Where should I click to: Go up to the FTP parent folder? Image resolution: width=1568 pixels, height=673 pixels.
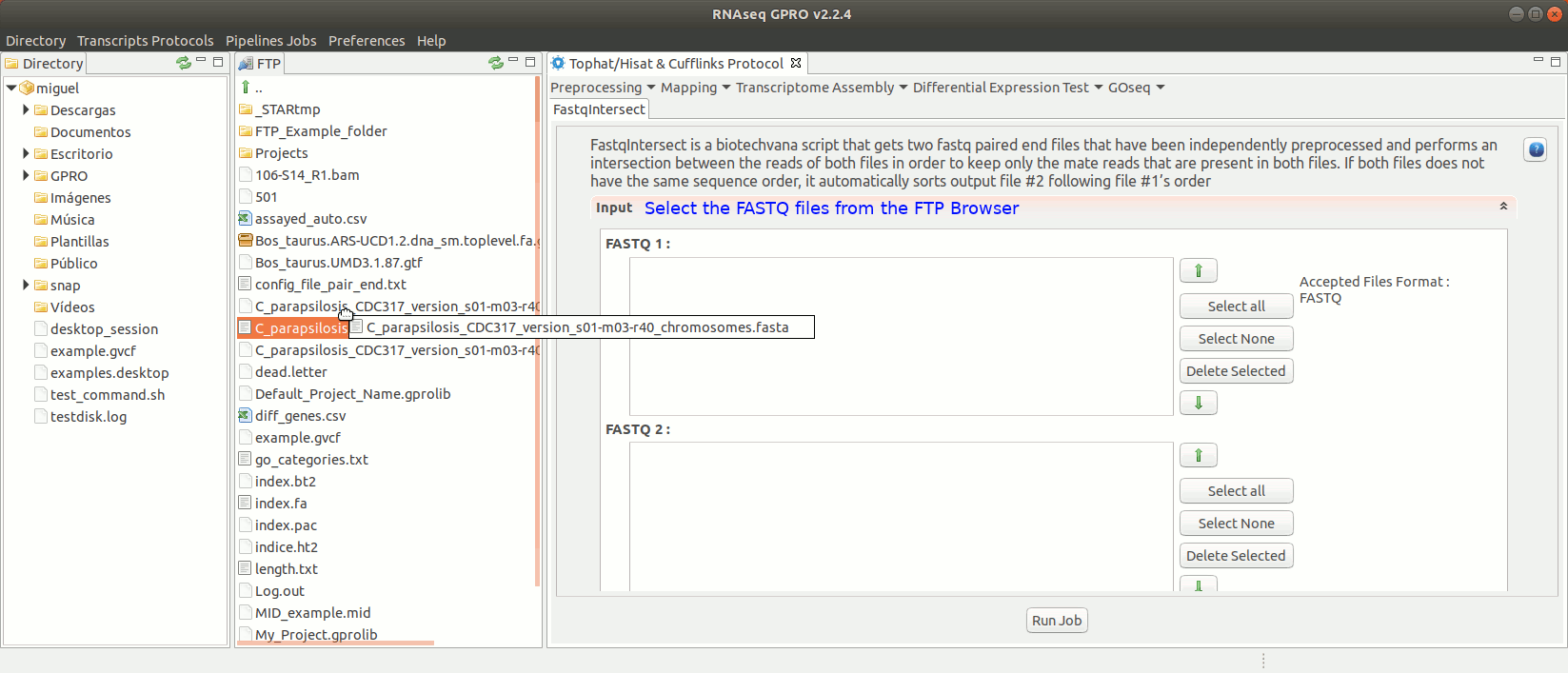click(x=247, y=88)
